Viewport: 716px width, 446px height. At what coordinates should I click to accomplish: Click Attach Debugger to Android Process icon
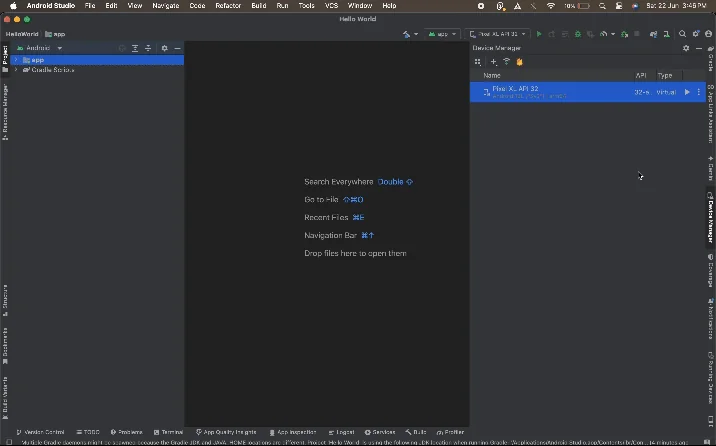(x=624, y=34)
